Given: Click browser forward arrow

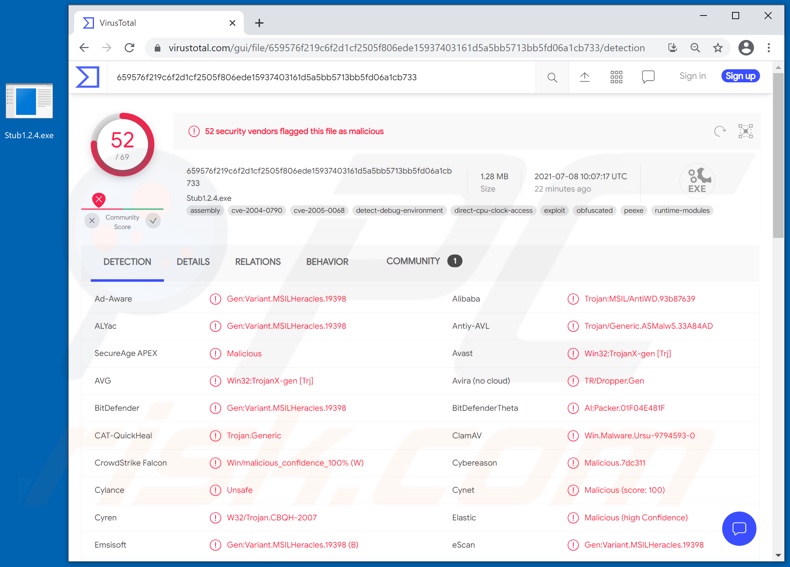Looking at the screenshot, I should [x=107, y=48].
